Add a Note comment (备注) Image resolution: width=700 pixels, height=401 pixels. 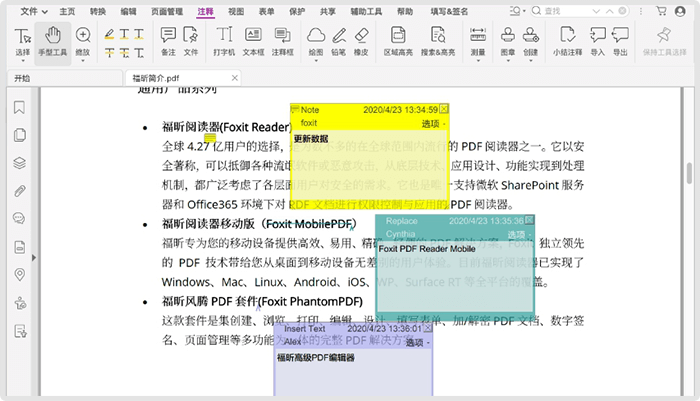tap(168, 41)
